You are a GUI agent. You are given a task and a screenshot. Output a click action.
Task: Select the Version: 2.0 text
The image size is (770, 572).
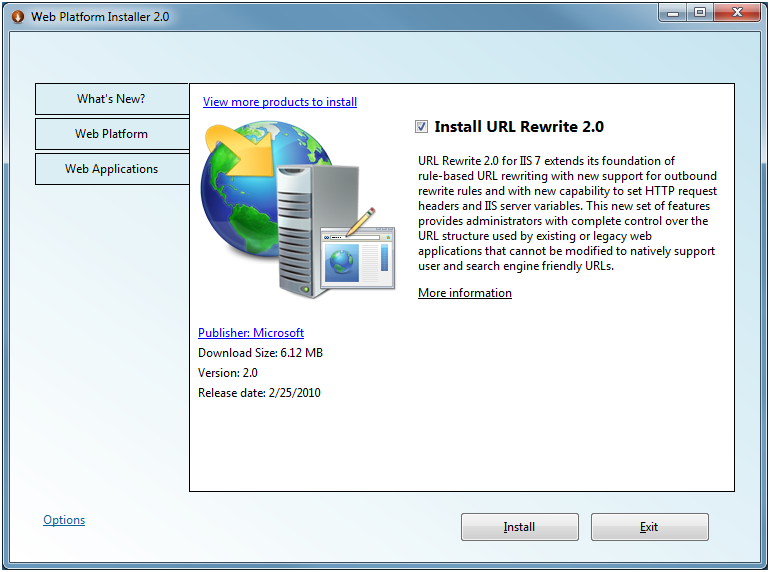(x=227, y=373)
